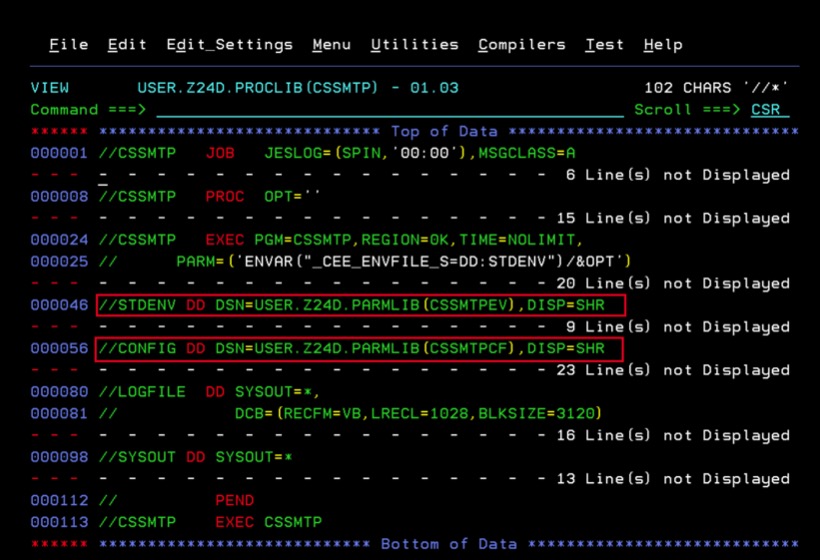Click the '15 Line(s) not Displayed' excluded row
The image size is (820, 560).
point(411,218)
